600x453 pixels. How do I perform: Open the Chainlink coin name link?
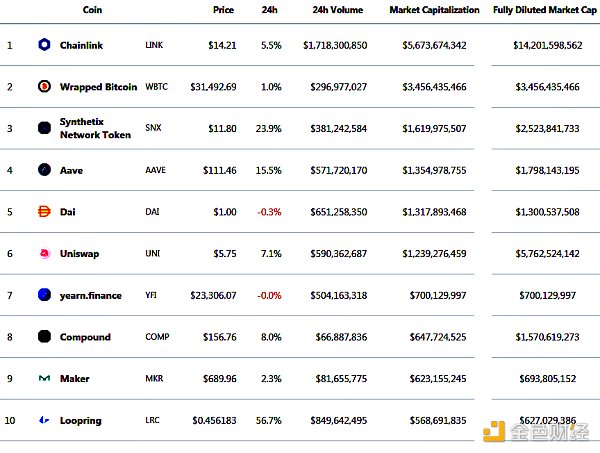click(81, 45)
